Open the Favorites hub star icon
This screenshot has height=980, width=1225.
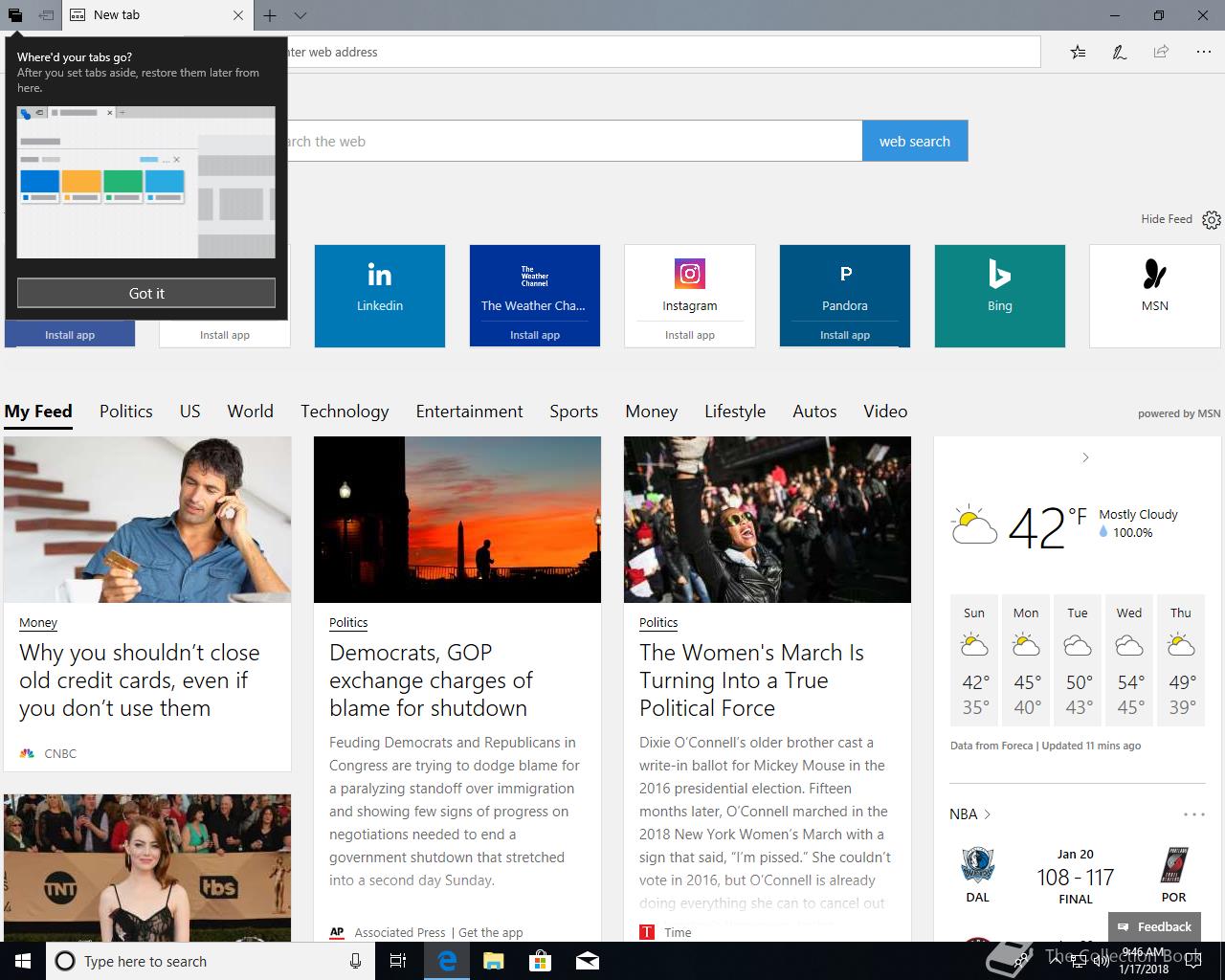point(1078,52)
